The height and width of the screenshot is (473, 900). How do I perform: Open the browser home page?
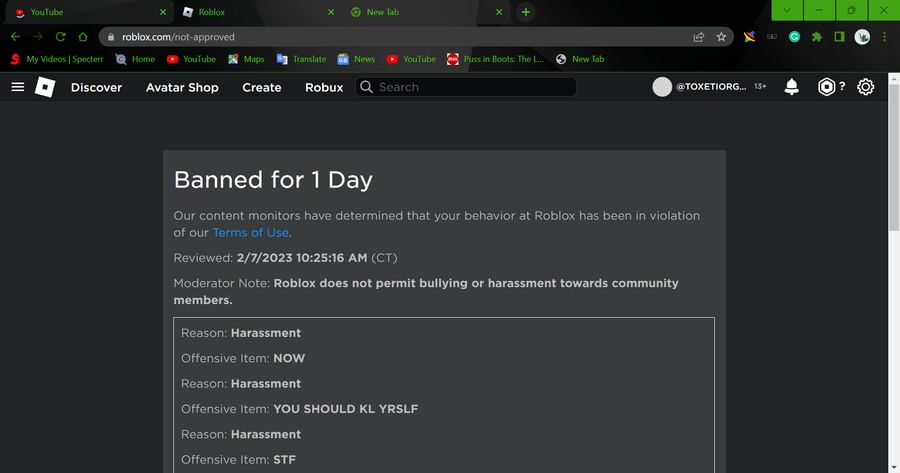point(83,37)
